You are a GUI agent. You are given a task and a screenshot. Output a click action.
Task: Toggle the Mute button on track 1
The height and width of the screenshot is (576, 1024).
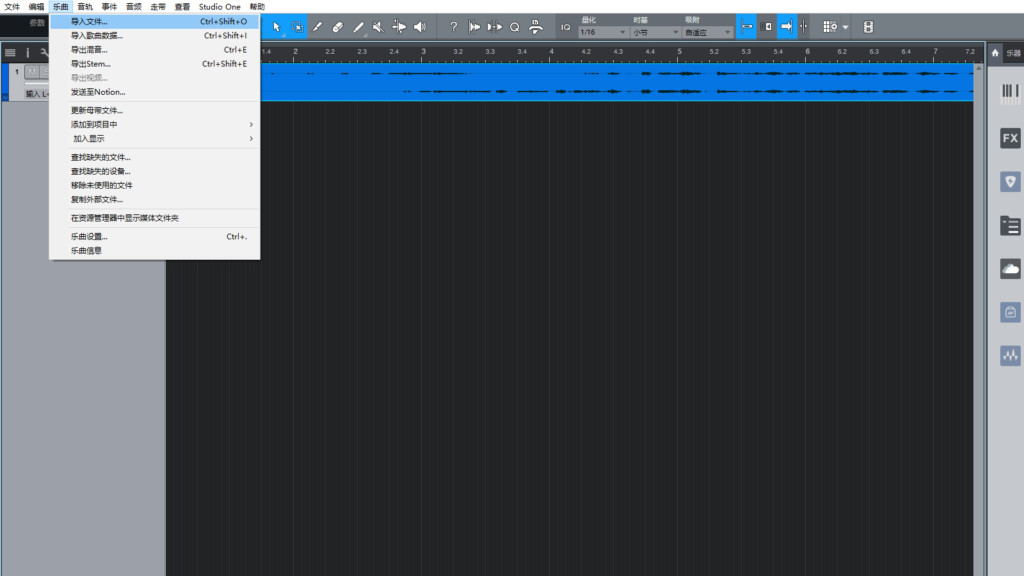point(30,72)
